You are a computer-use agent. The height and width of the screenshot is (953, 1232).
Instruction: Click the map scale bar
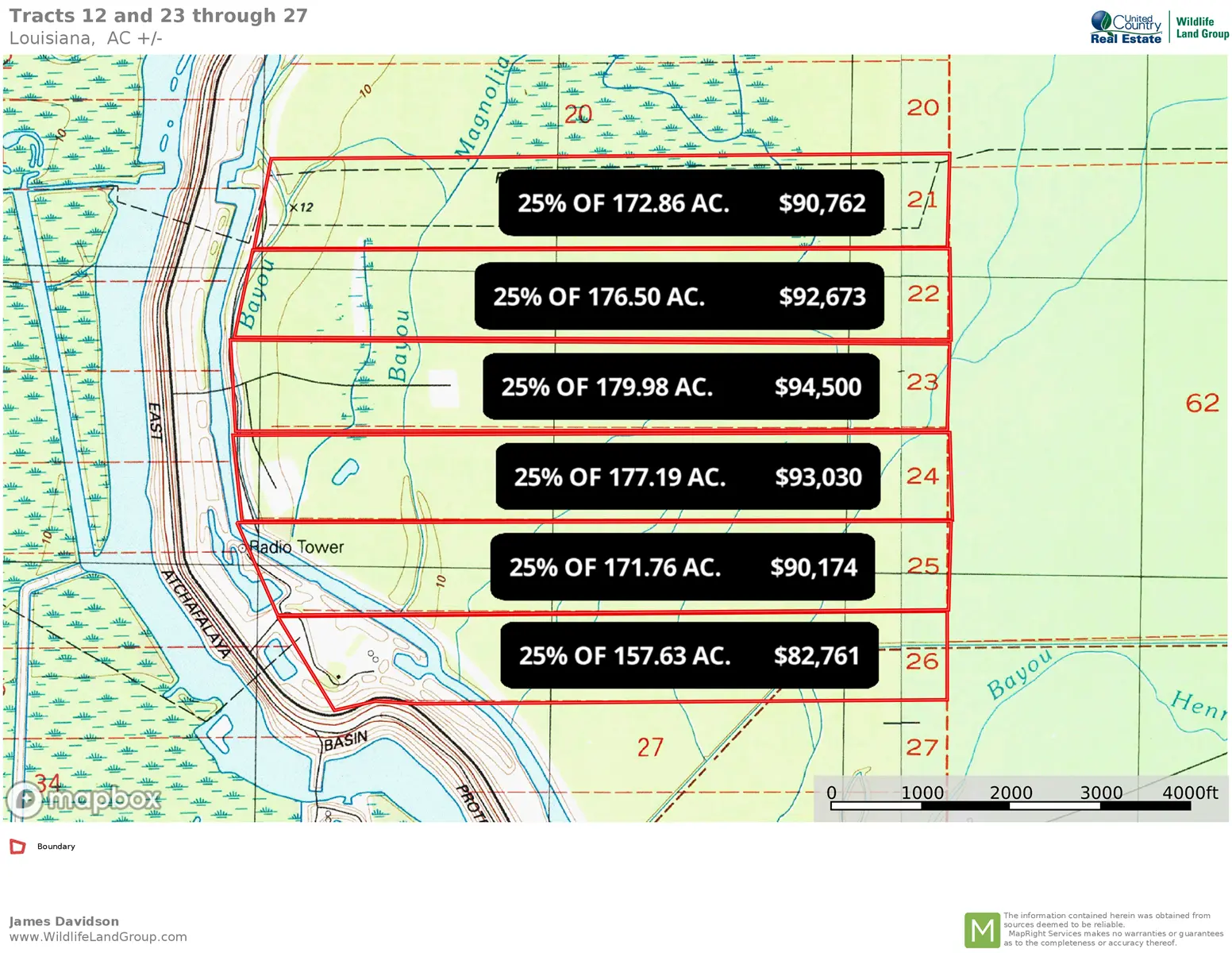(x=1010, y=805)
